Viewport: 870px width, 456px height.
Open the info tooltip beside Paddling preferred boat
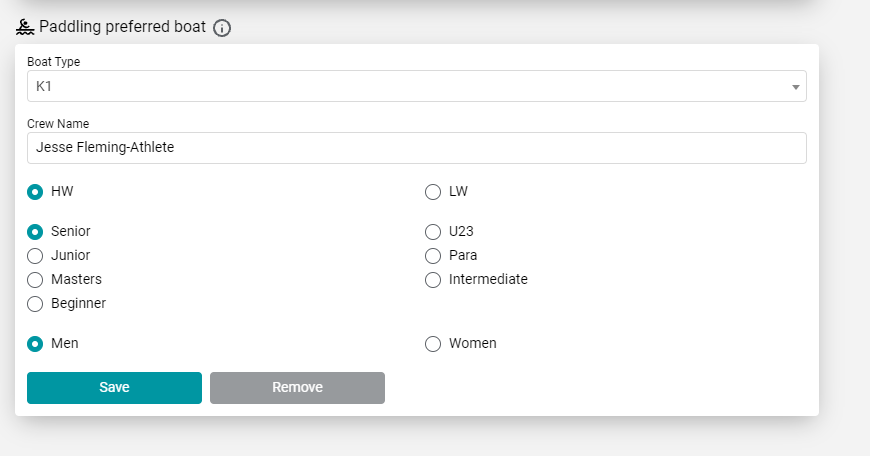[222, 28]
